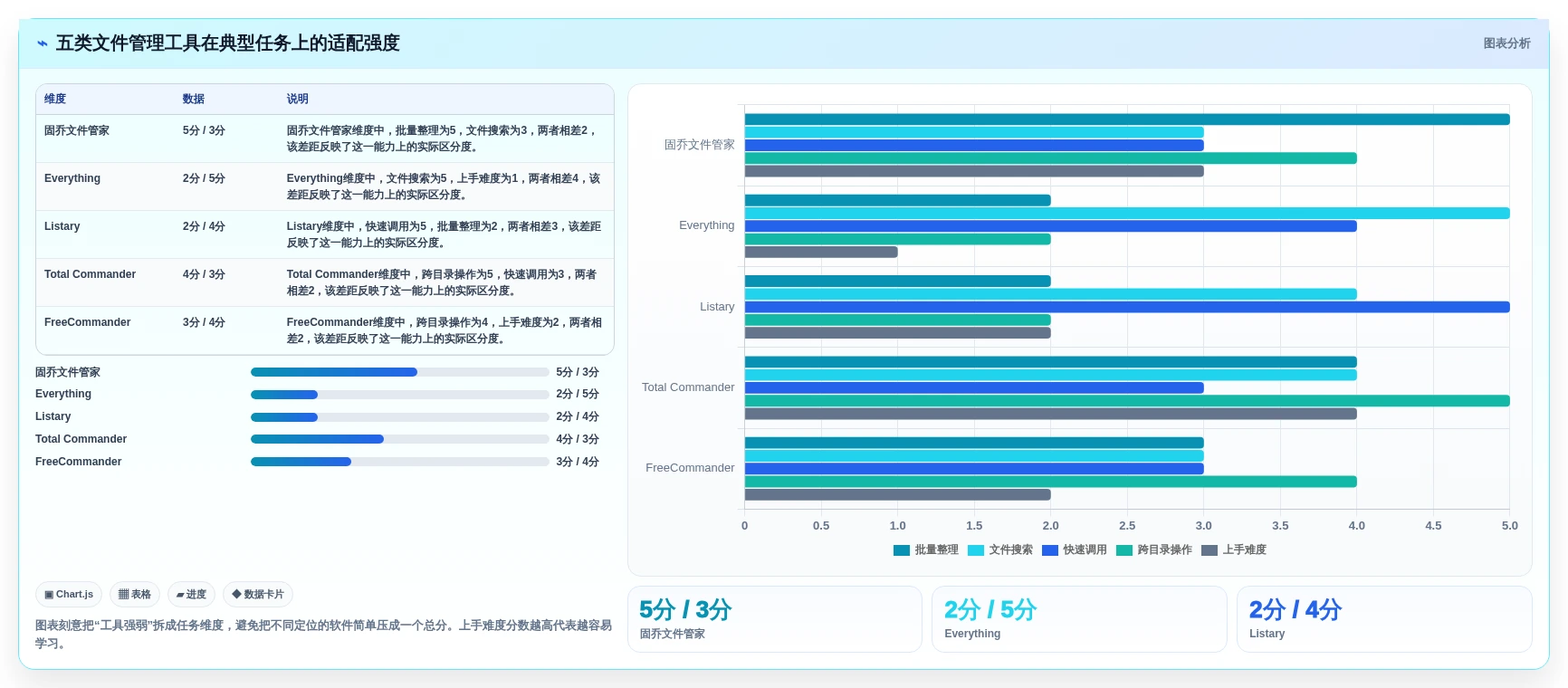Viewport: 1568px width, 688px height.
Task: Click the Everything chart axis label
Action: tap(707, 225)
